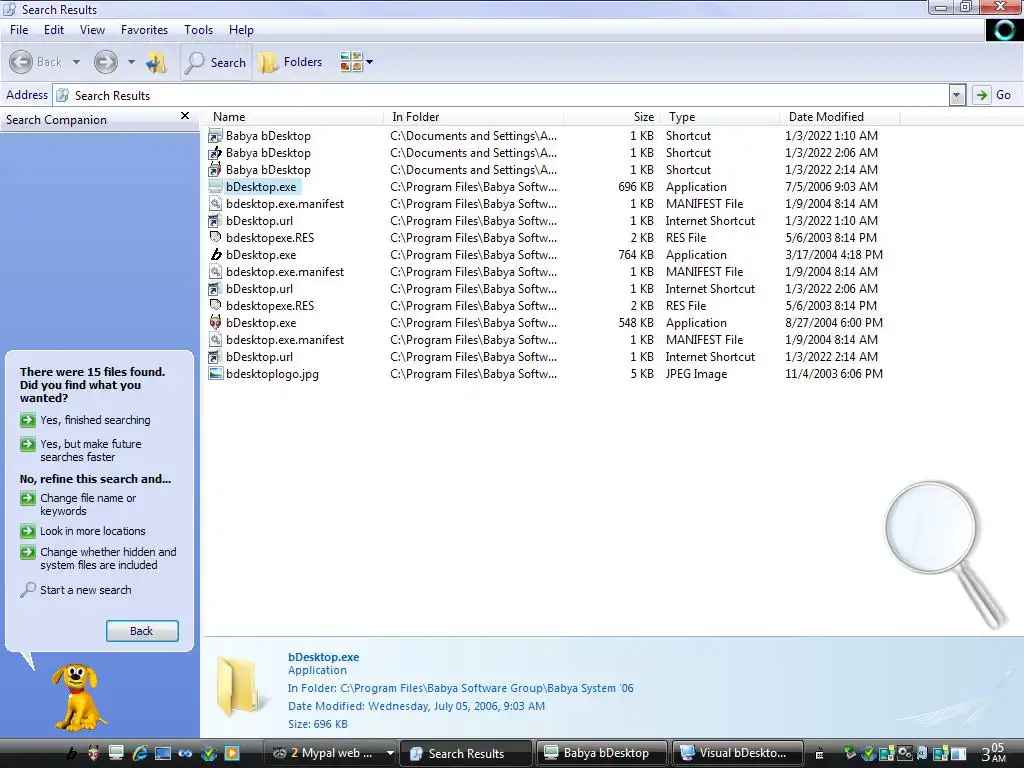This screenshot has width=1024, height=768.
Task: Open the Edit menu
Action: [54, 30]
